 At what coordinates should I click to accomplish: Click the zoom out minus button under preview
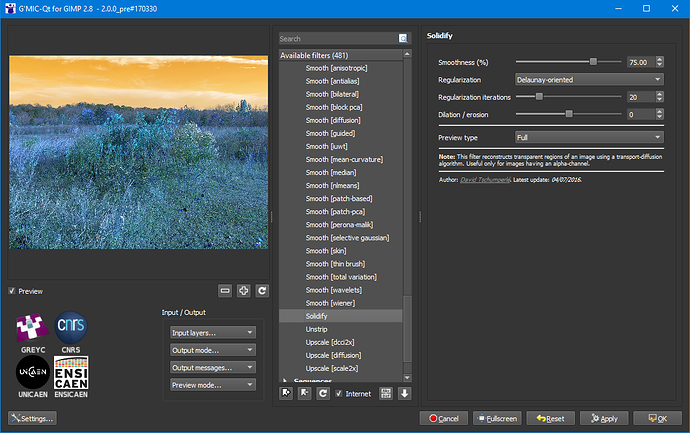click(x=225, y=291)
